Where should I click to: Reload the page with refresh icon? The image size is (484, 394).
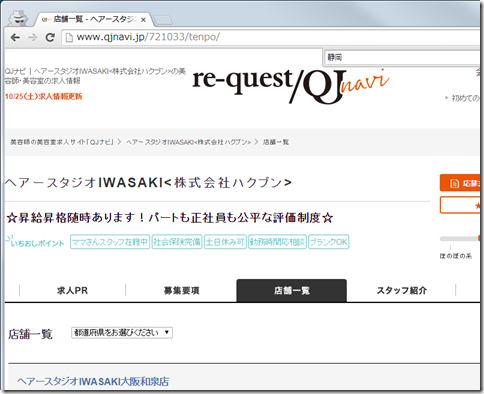tap(50, 37)
